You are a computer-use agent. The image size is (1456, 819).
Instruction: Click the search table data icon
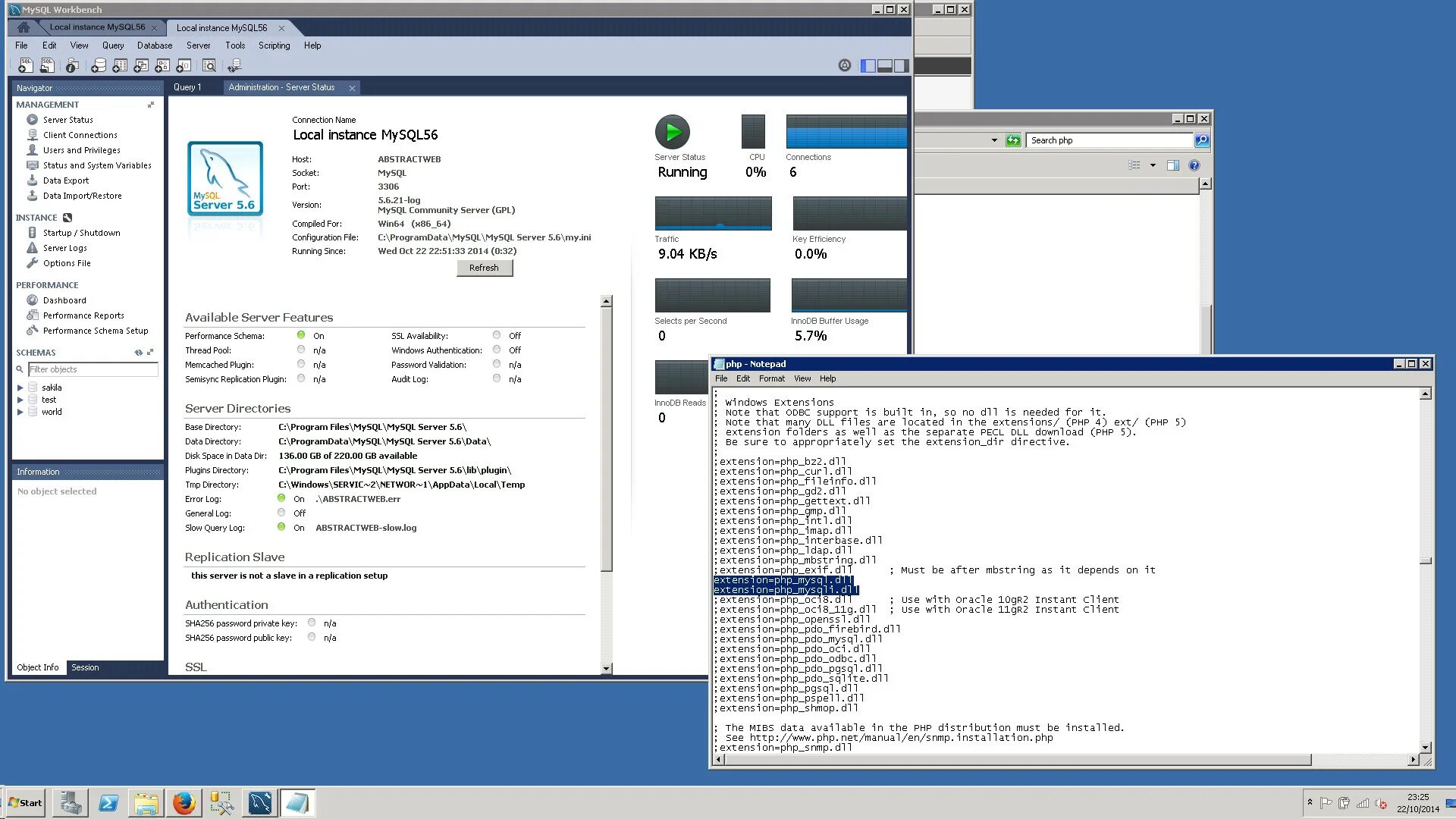coord(209,66)
